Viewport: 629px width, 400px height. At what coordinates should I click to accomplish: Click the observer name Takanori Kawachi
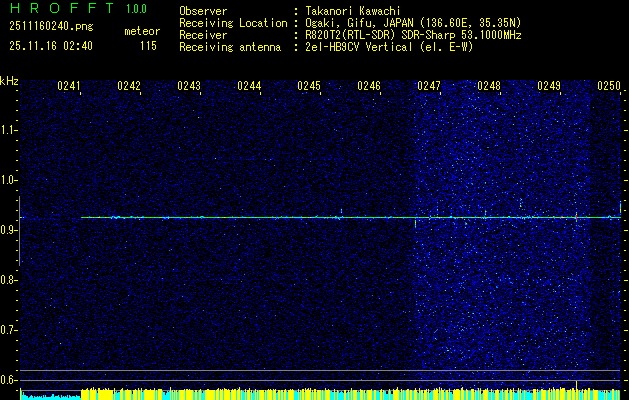coord(353,11)
